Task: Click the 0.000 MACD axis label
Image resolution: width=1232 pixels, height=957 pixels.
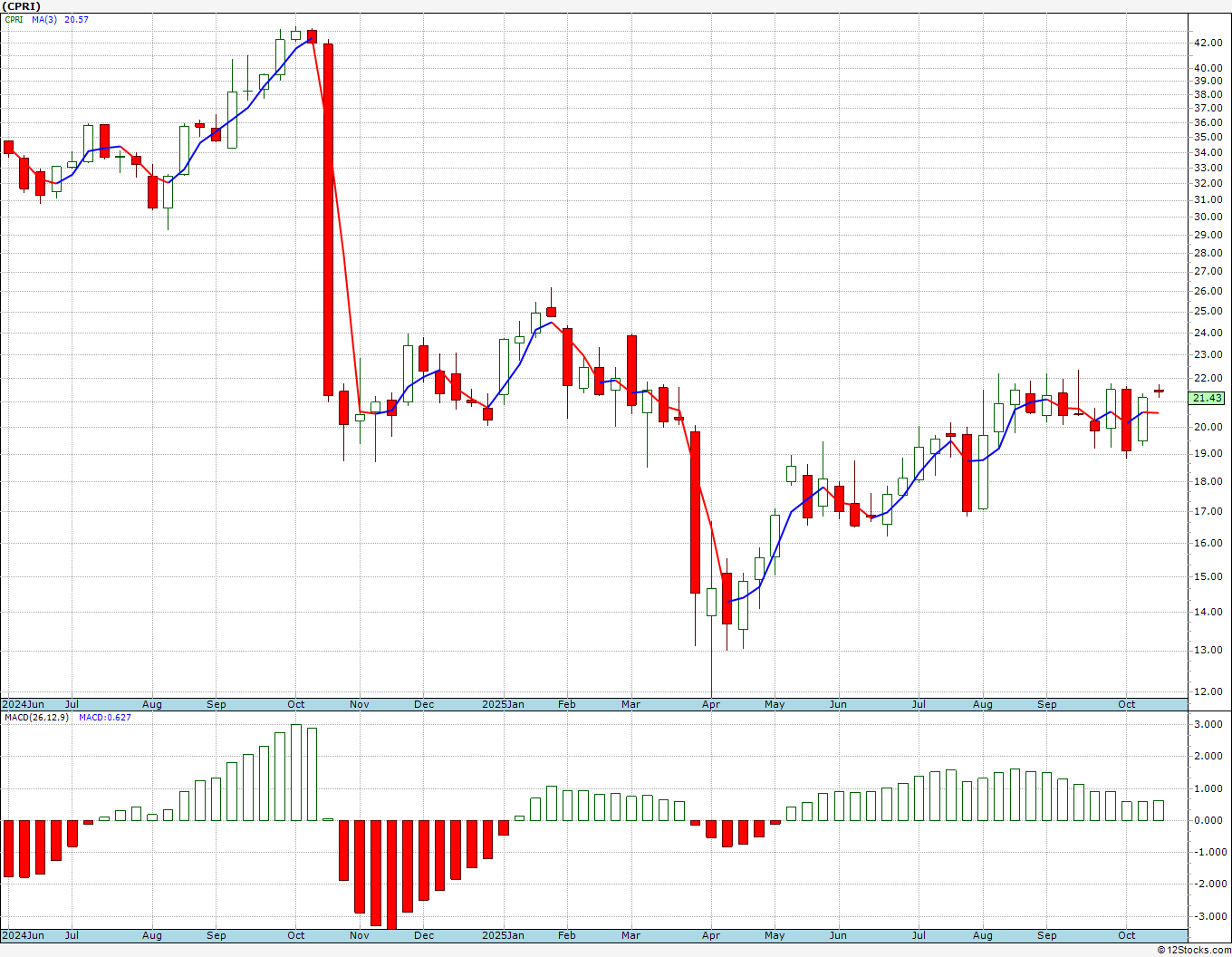Action: click(x=1209, y=820)
